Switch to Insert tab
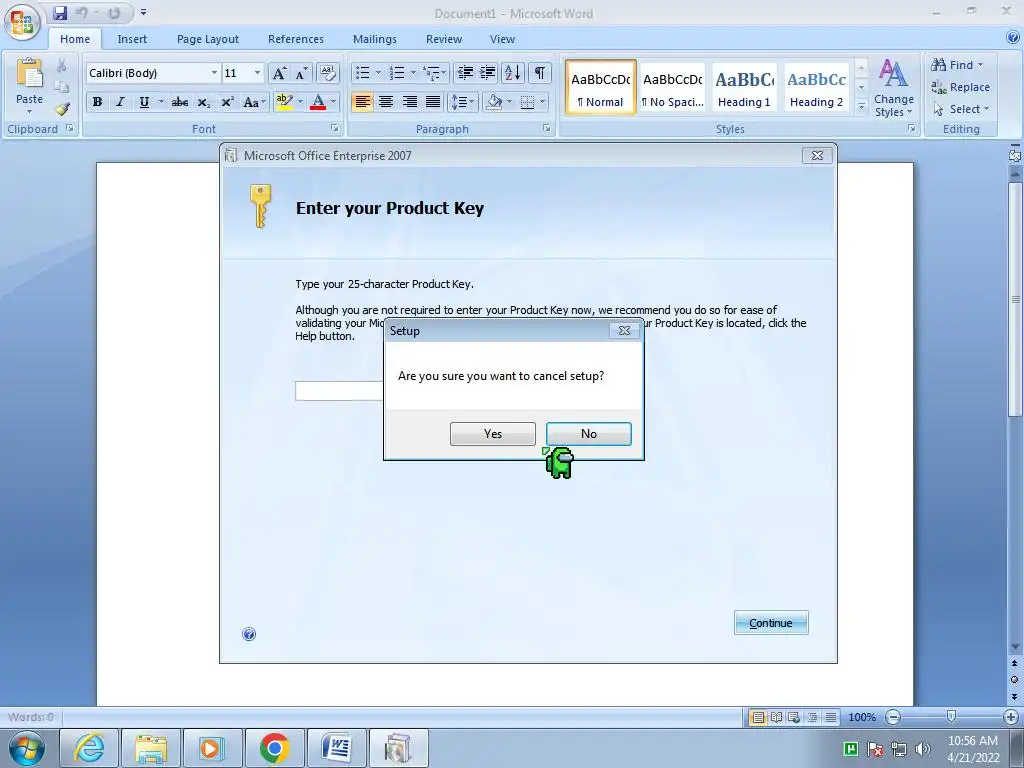This screenshot has width=1024, height=768. (132, 39)
